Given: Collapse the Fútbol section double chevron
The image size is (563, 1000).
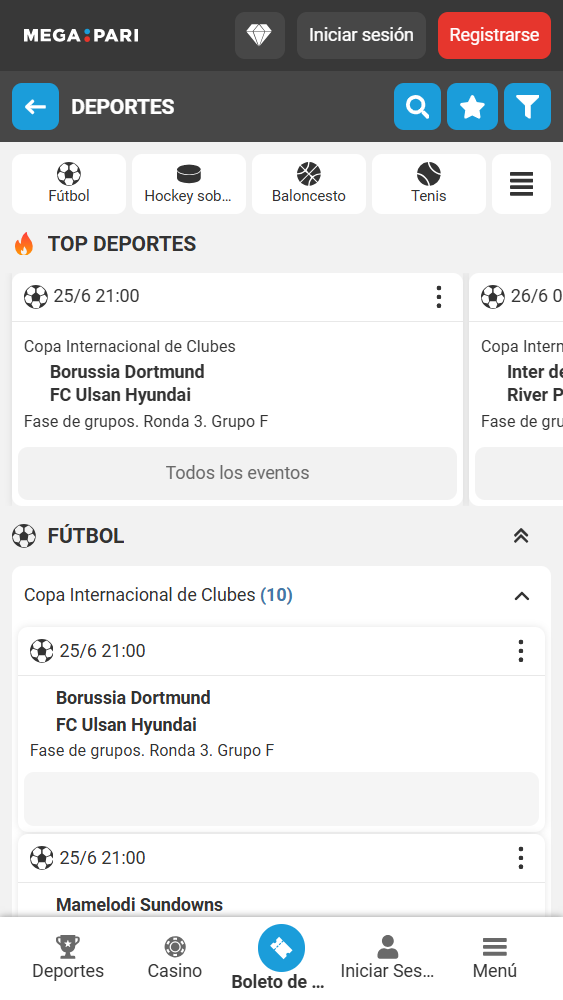Looking at the screenshot, I should pyautogui.click(x=521, y=536).
